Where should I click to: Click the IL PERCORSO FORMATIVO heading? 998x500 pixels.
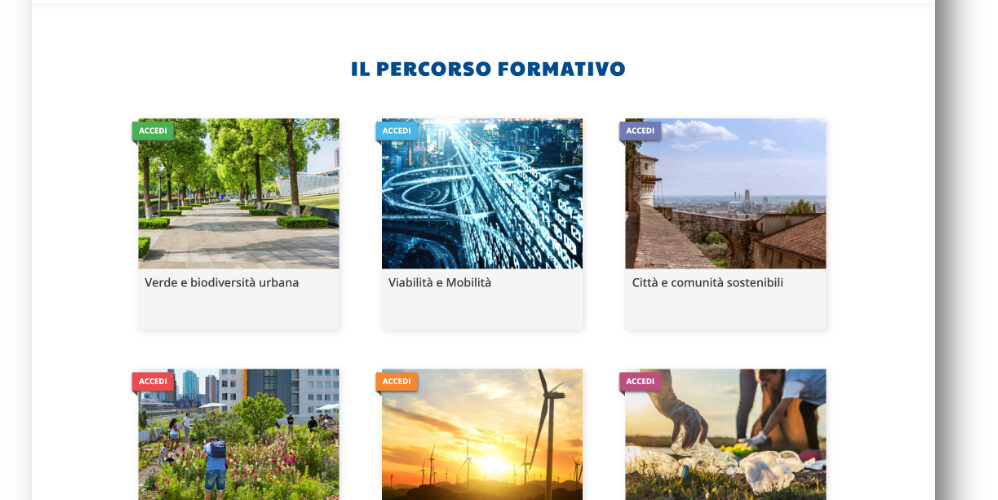(x=488, y=69)
